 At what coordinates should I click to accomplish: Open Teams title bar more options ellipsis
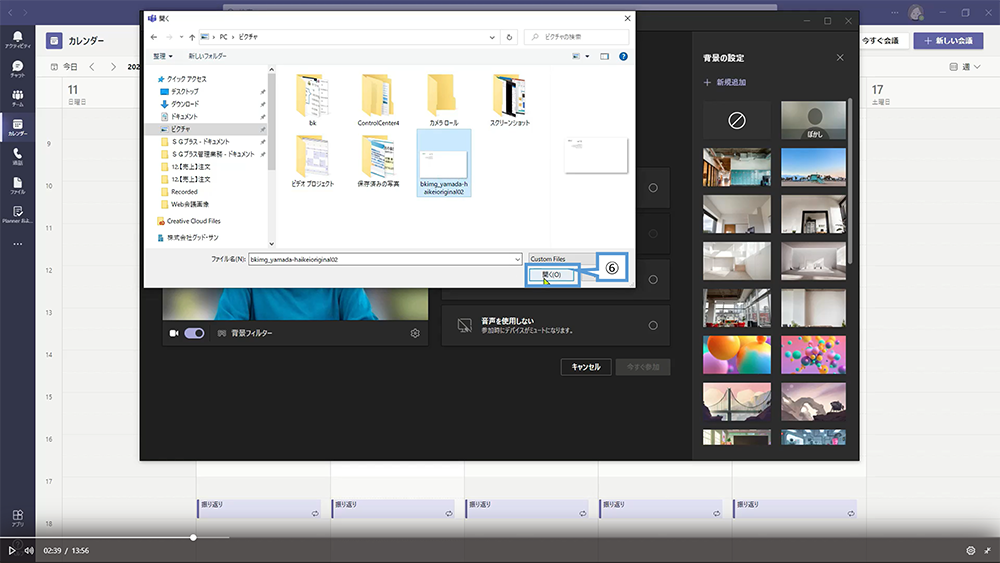pyautogui.click(x=894, y=12)
